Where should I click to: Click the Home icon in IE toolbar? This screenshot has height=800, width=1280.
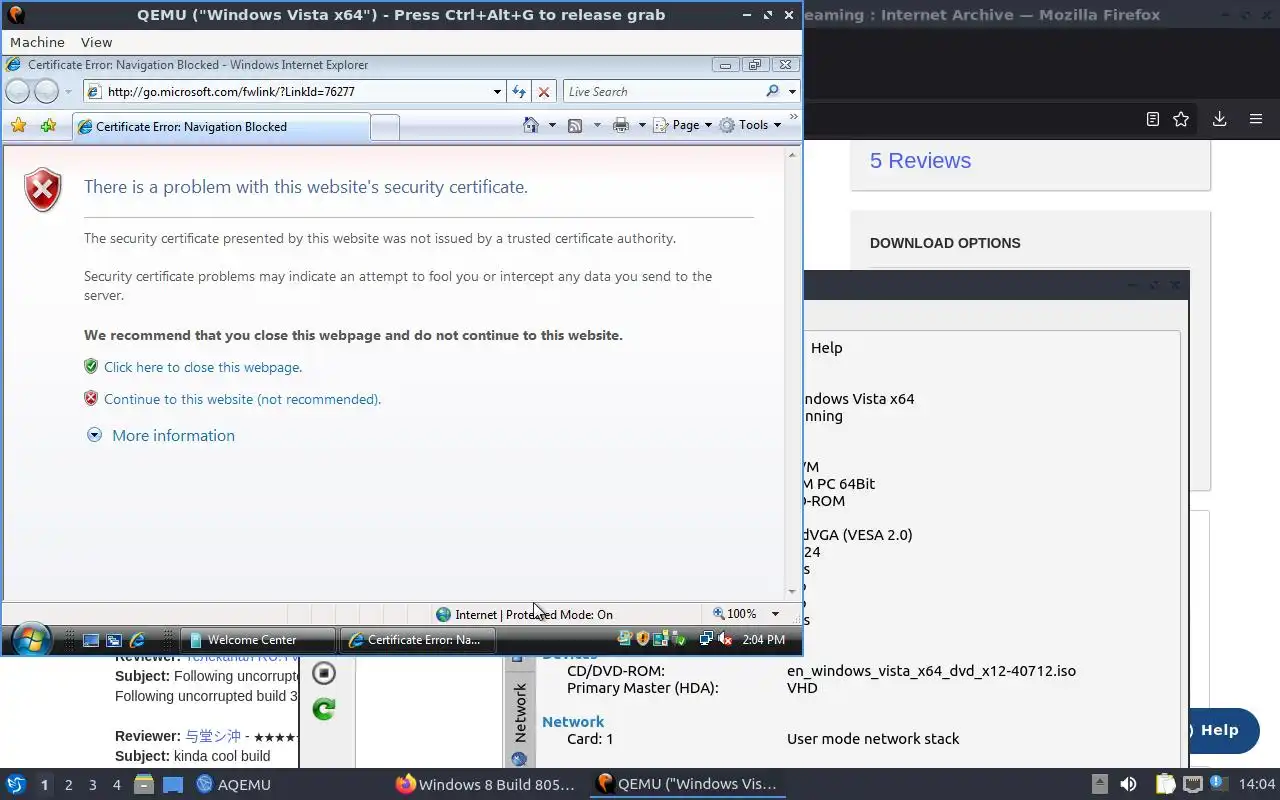pyautogui.click(x=533, y=125)
